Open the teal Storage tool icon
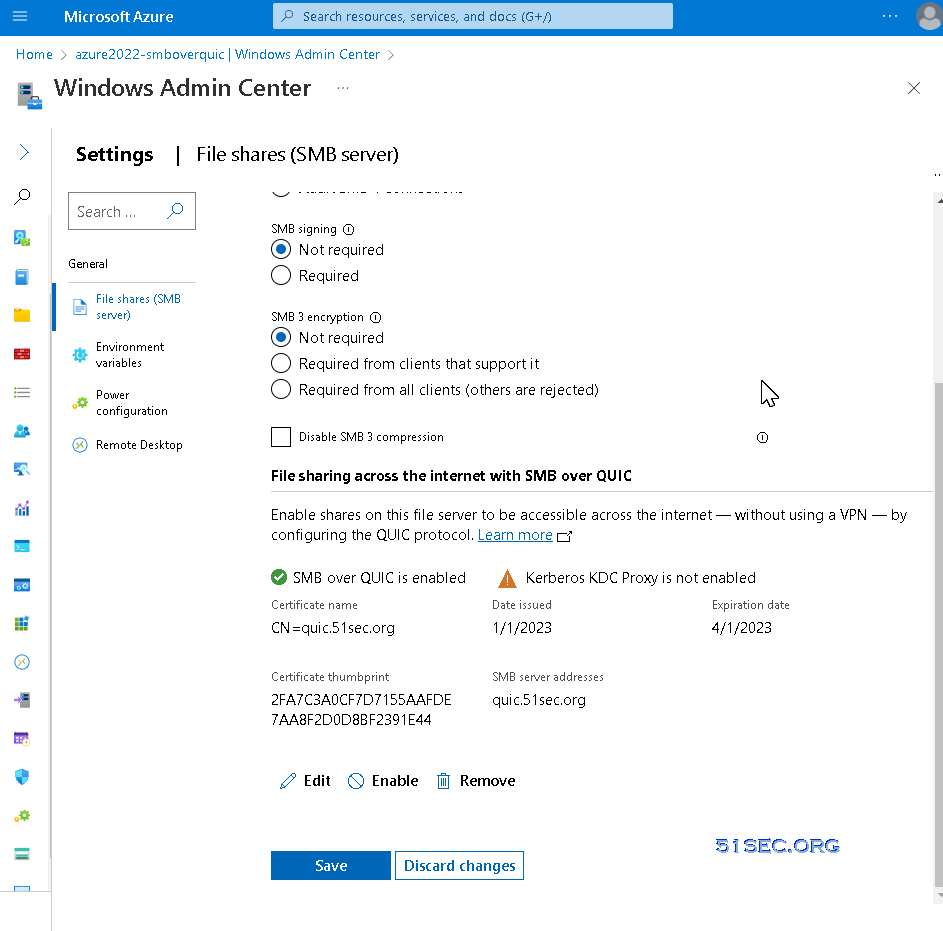This screenshot has height=931, width=943. coord(22,854)
